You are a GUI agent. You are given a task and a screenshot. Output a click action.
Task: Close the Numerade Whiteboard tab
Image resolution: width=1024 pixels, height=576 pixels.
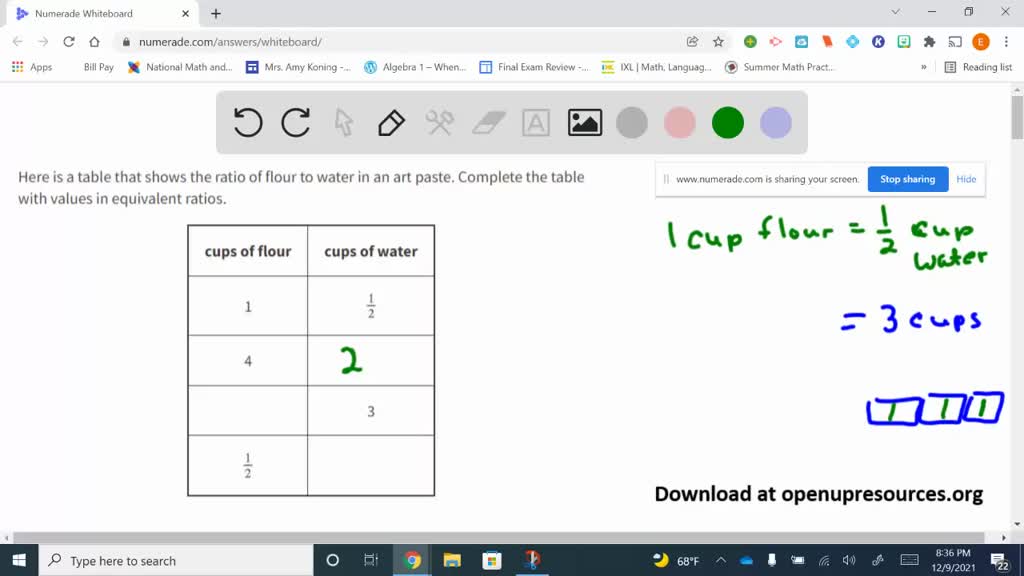point(185,14)
